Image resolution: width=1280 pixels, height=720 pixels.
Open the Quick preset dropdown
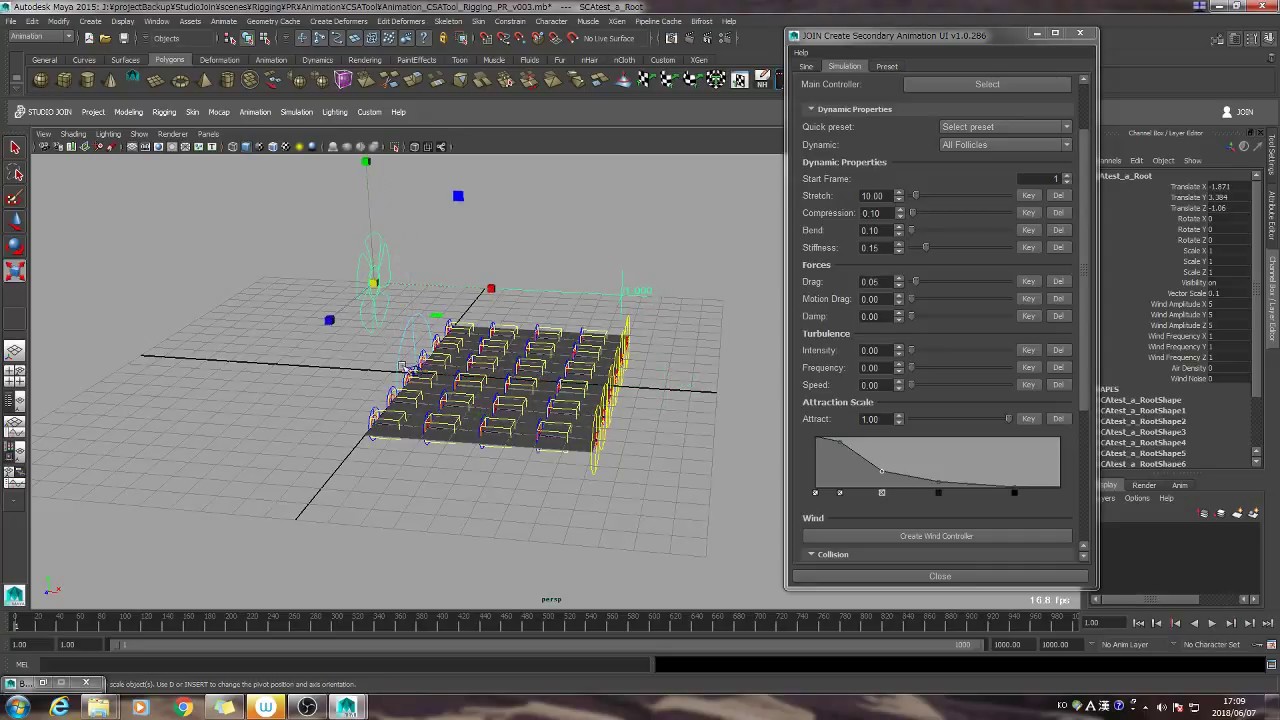coord(1005,127)
